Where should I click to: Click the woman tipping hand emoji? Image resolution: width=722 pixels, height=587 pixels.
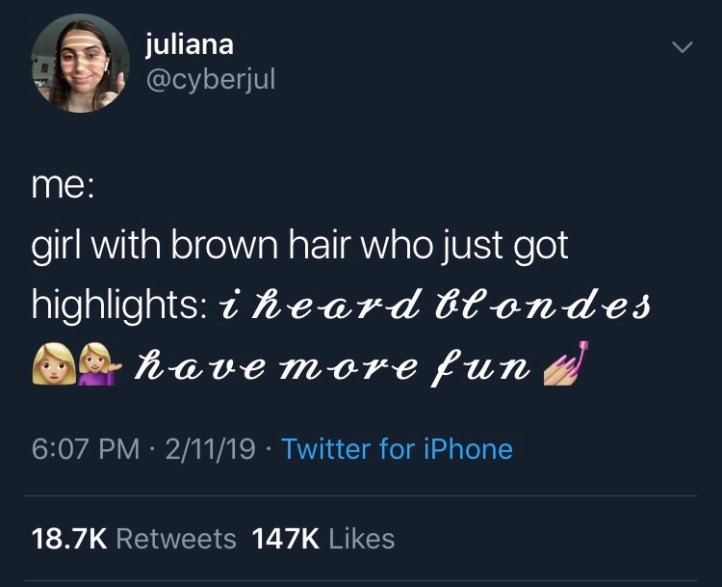pyautogui.click(x=100, y=365)
